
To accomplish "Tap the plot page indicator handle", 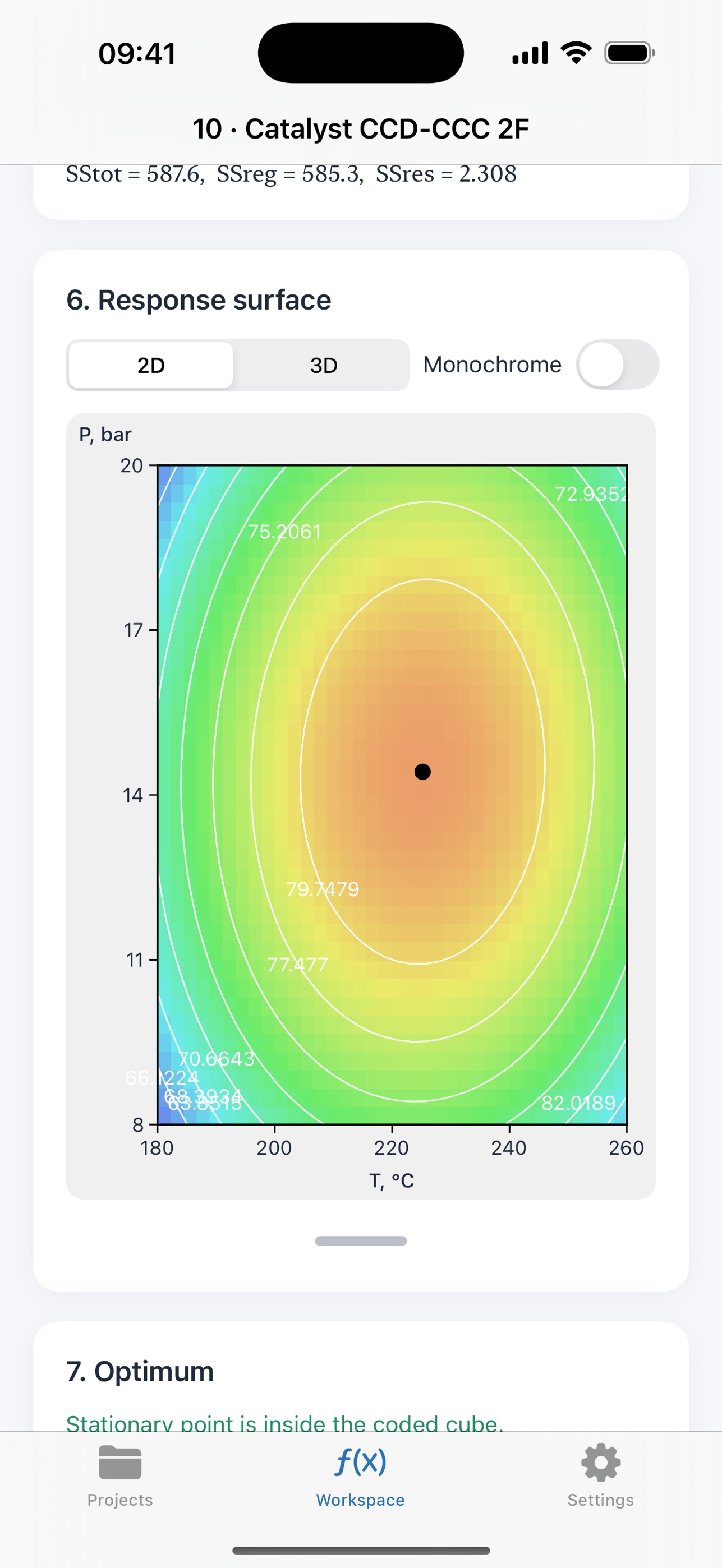I will (361, 1241).
